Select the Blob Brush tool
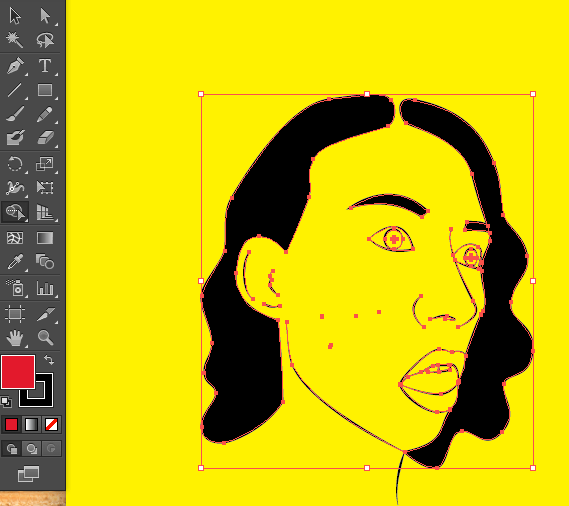569x506 pixels. pos(15,138)
